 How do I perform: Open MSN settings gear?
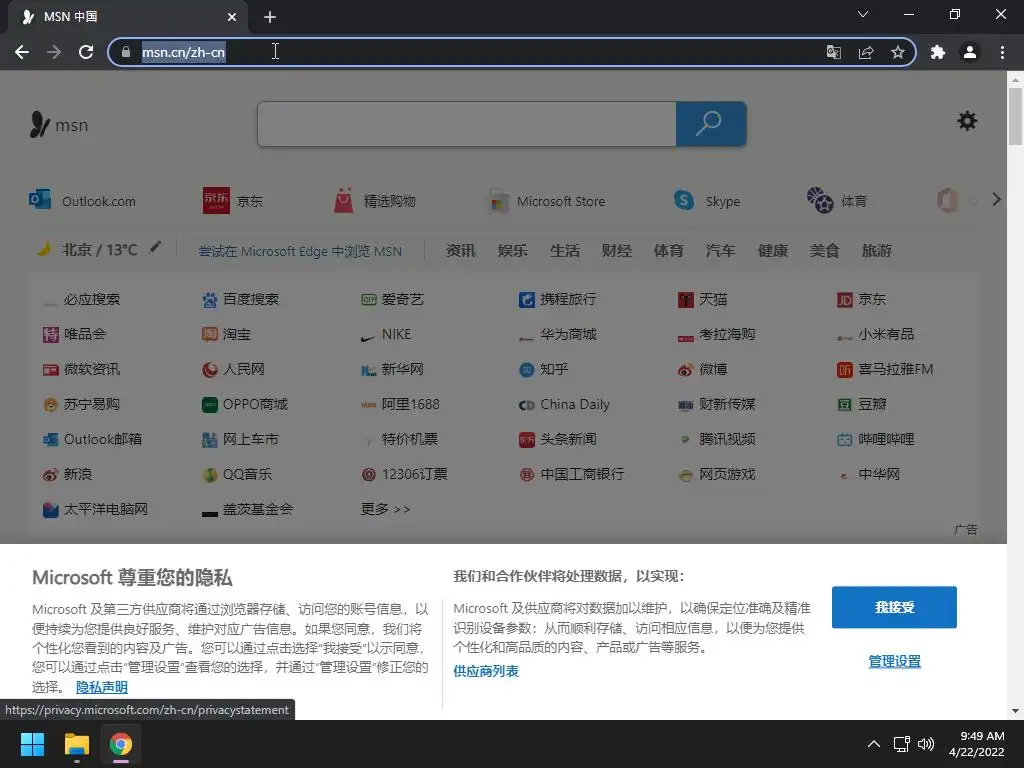(x=967, y=121)
